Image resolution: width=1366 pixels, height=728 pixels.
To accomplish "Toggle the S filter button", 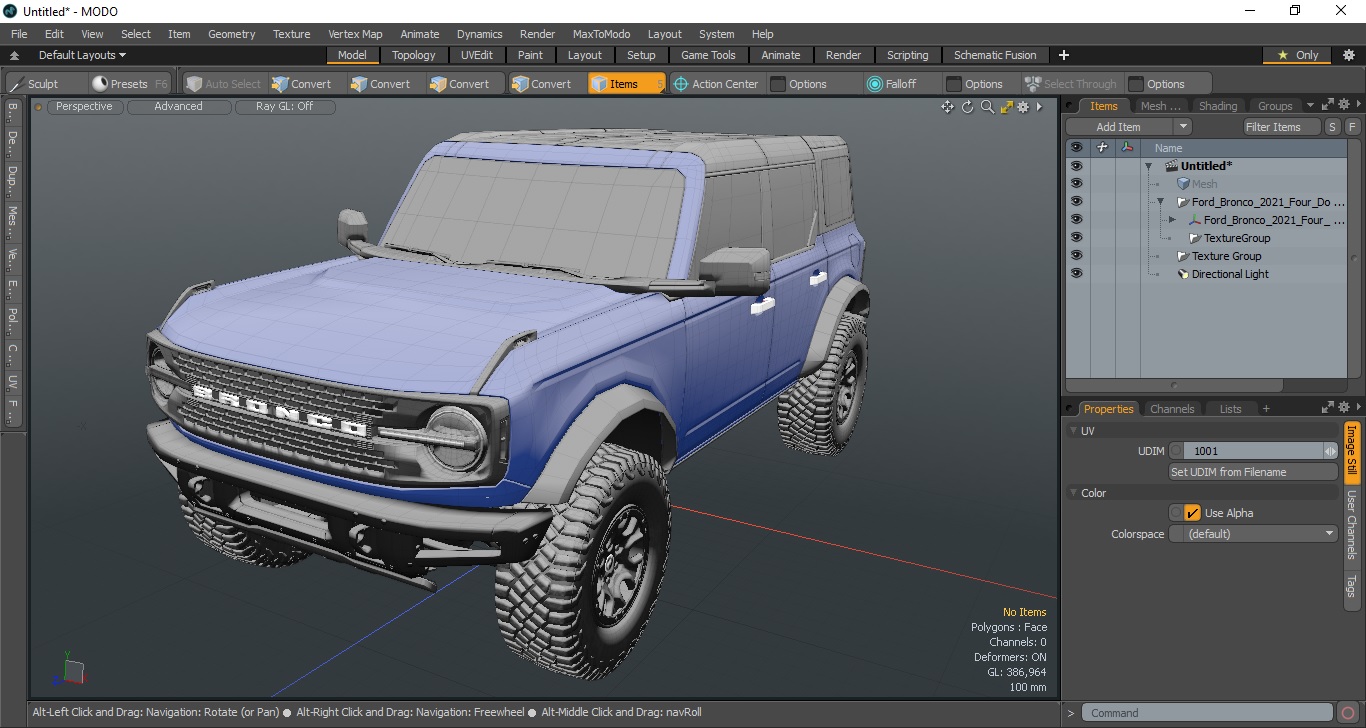I will point(1332,127).
